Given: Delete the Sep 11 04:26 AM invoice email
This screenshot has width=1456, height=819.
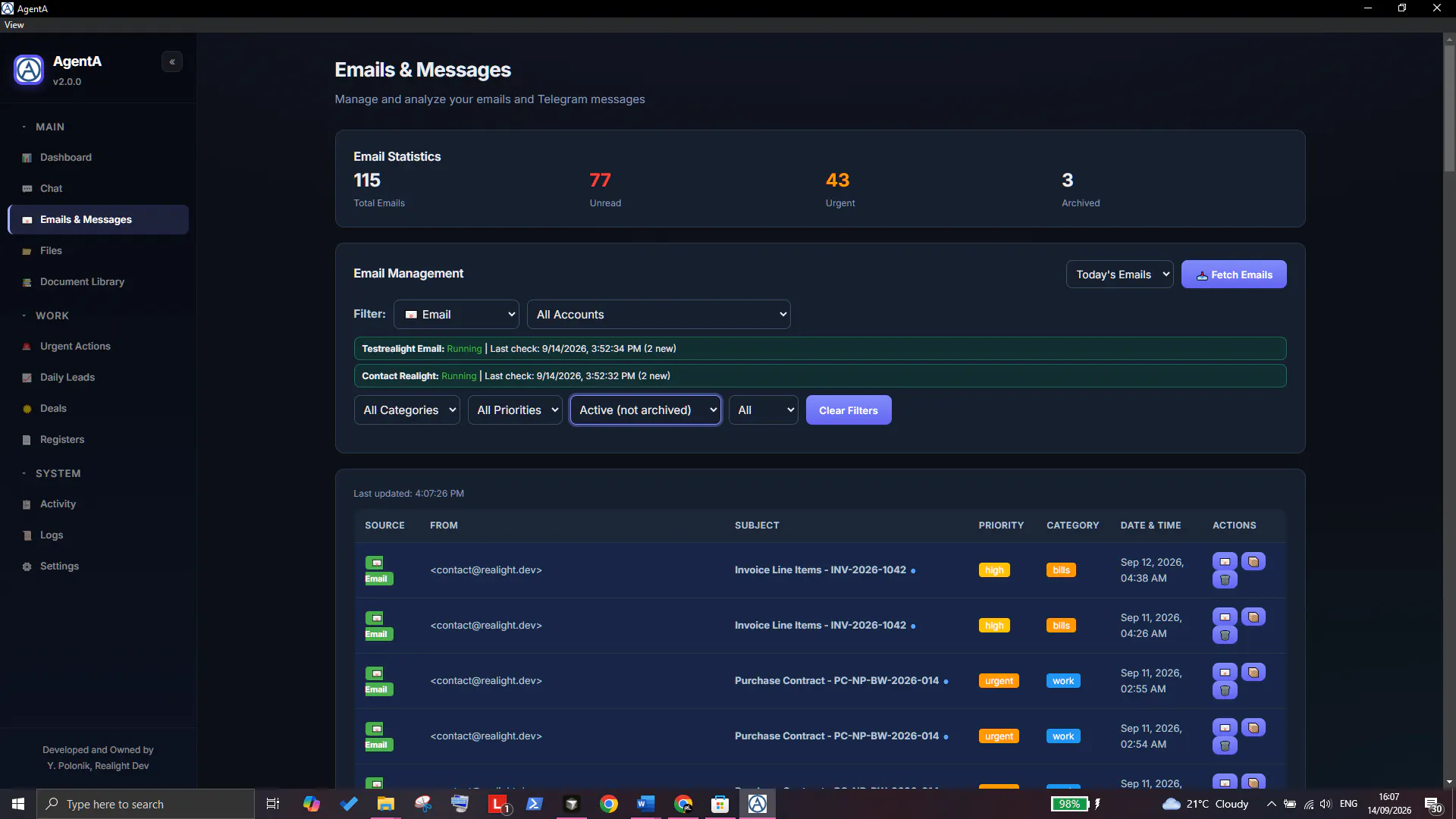Looking at the screenshot, I should (x=1225, y=635).
